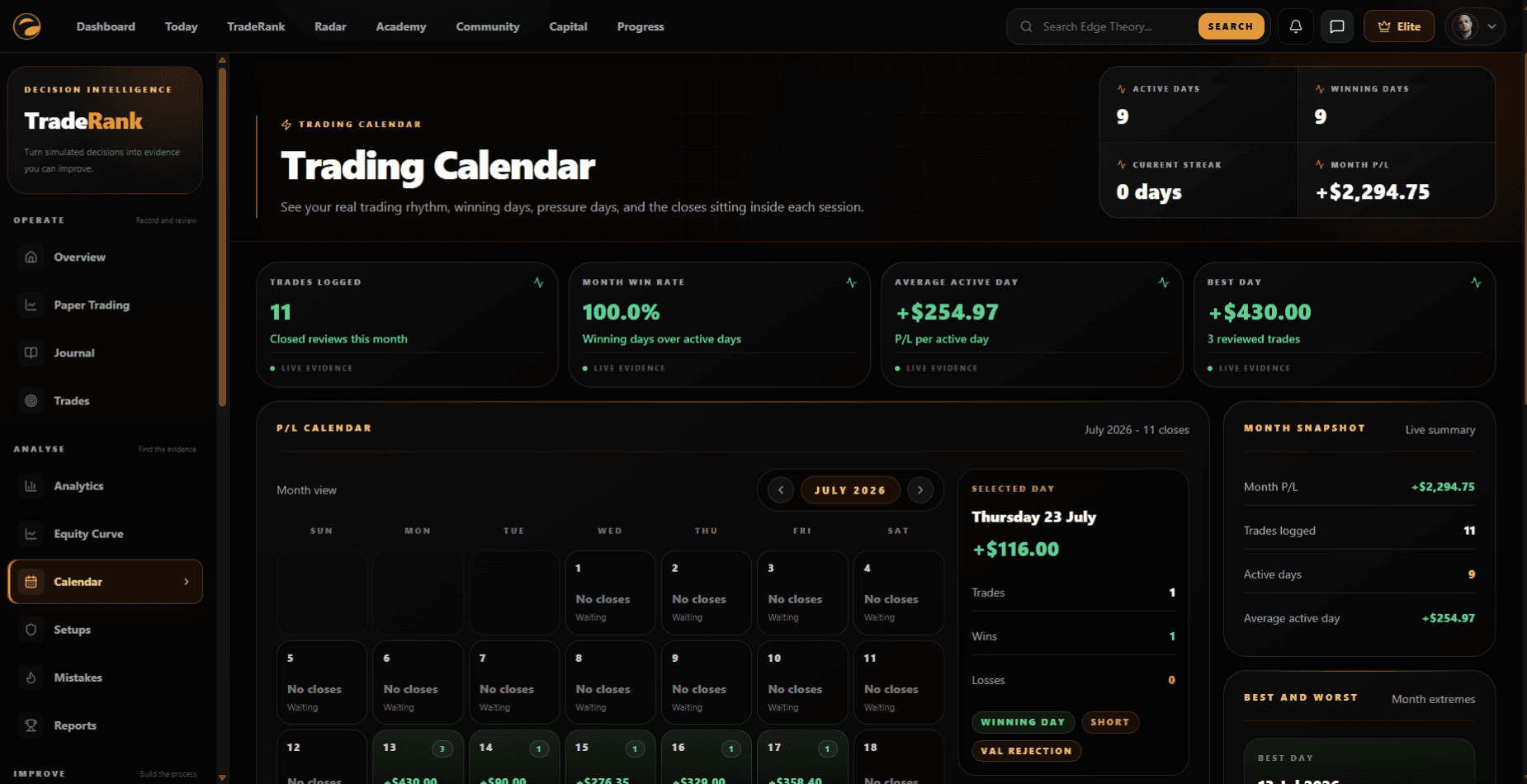Click pulse icon on Average Active Day card
The image size is (1527, 784).
[1164, 282]
